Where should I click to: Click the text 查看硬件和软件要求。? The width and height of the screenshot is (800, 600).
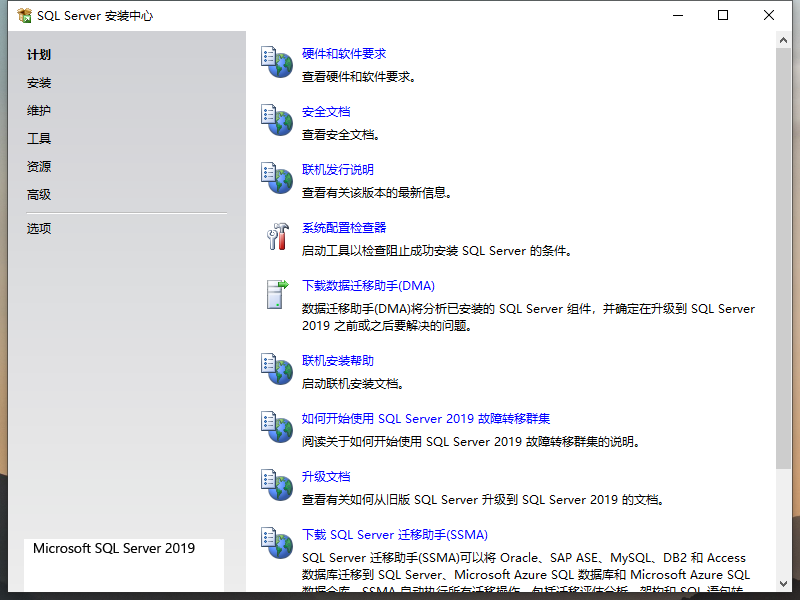(x=359, y=77)
